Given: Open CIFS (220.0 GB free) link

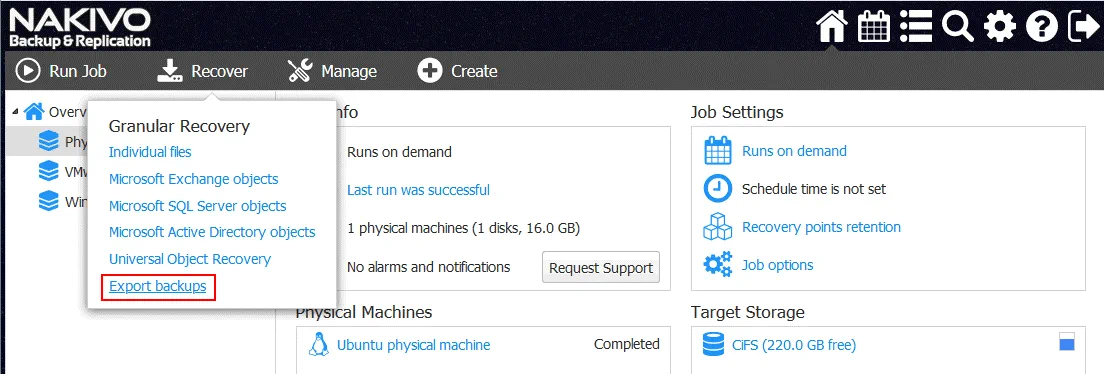Looking at the screenshot, I should (x=794, y=344).
